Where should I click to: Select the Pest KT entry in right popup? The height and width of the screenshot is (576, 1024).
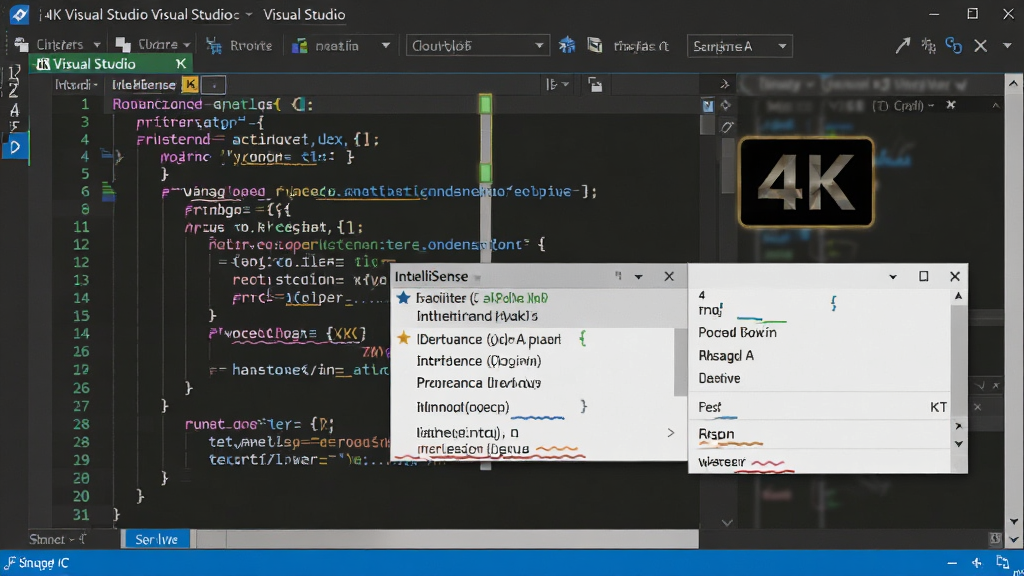click(x=822, y=407)
